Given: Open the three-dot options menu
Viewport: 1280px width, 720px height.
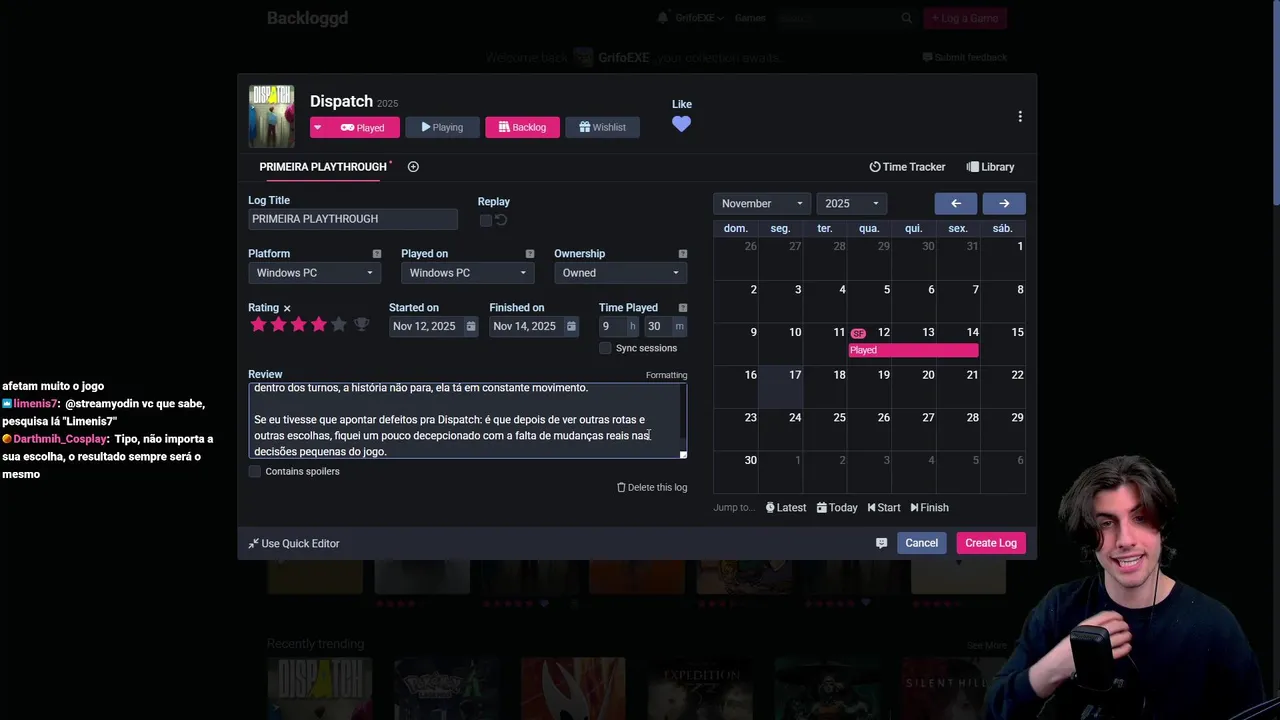Looking at the screenshot, I should point(1020,117).
